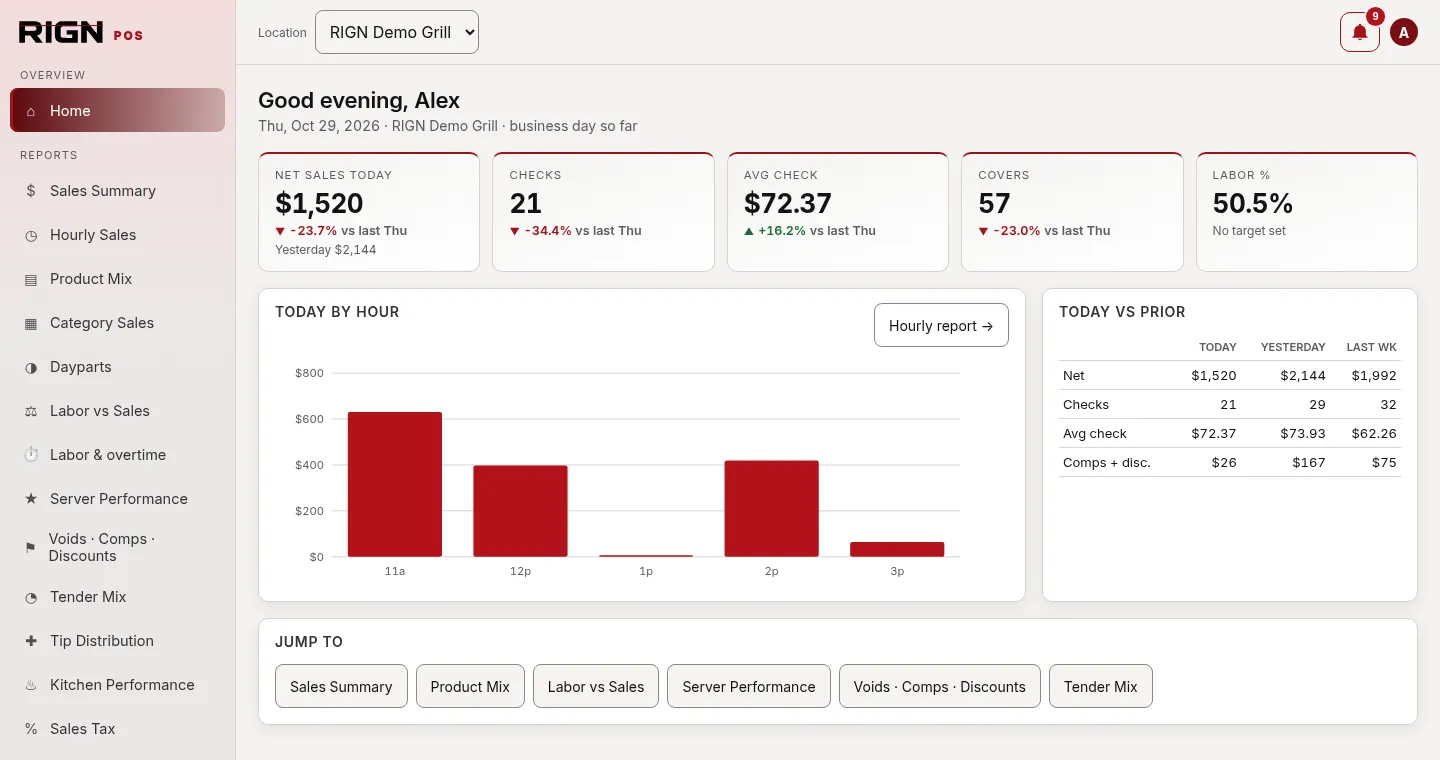
Task: Click the grid icon for Category Sales
Action: click(x=31, y=323)
